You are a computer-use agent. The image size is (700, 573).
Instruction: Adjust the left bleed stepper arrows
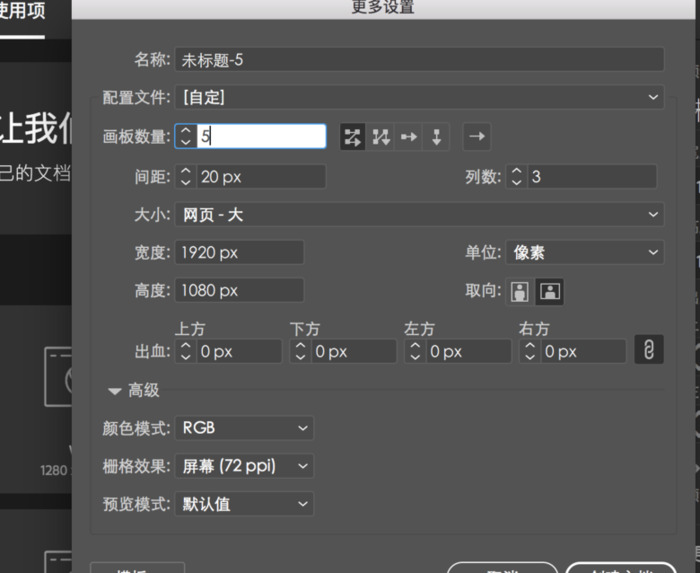pyautogui.click(x=415, y=351)
